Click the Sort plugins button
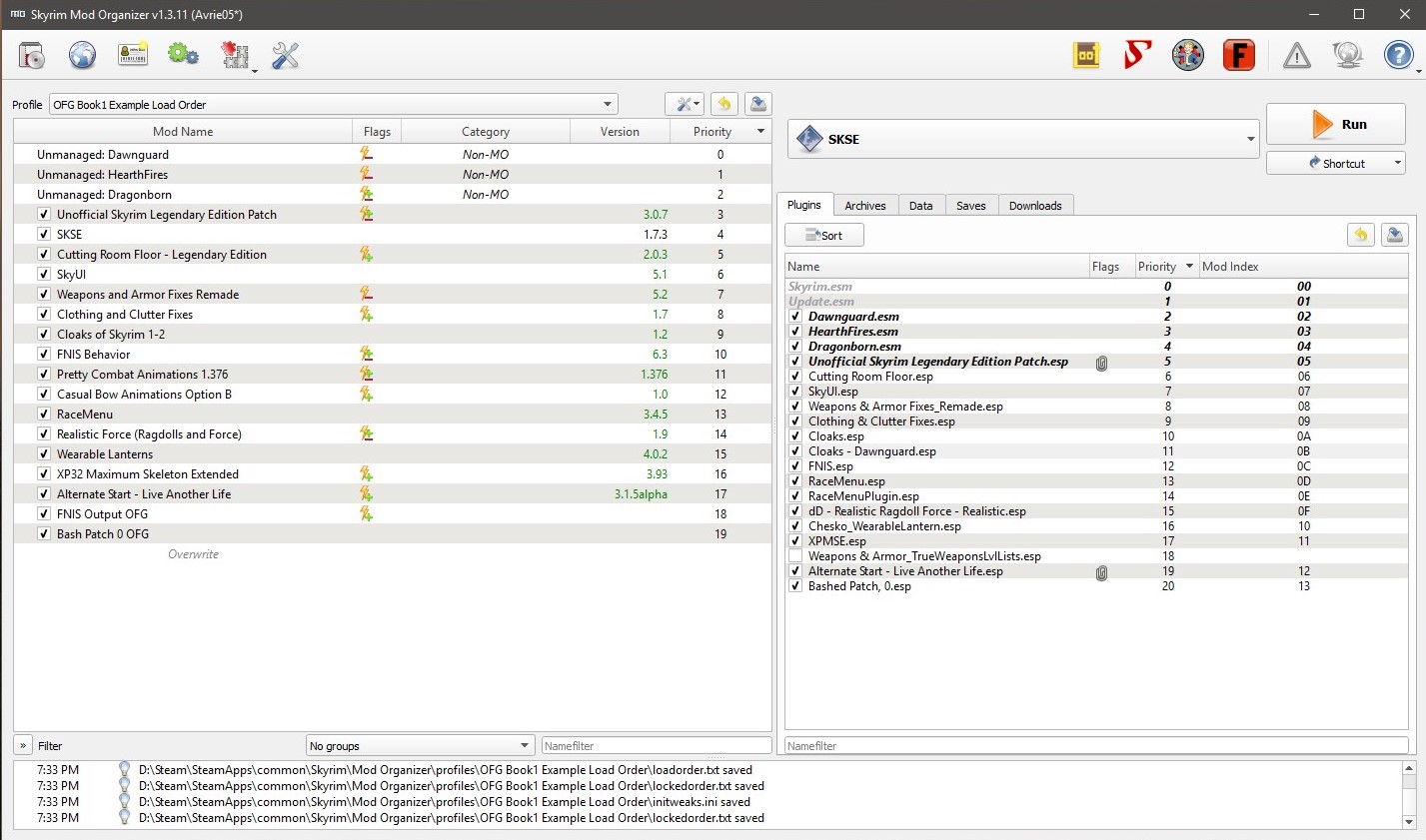This screenshot has height=840, width=1426. coord(824,235)
